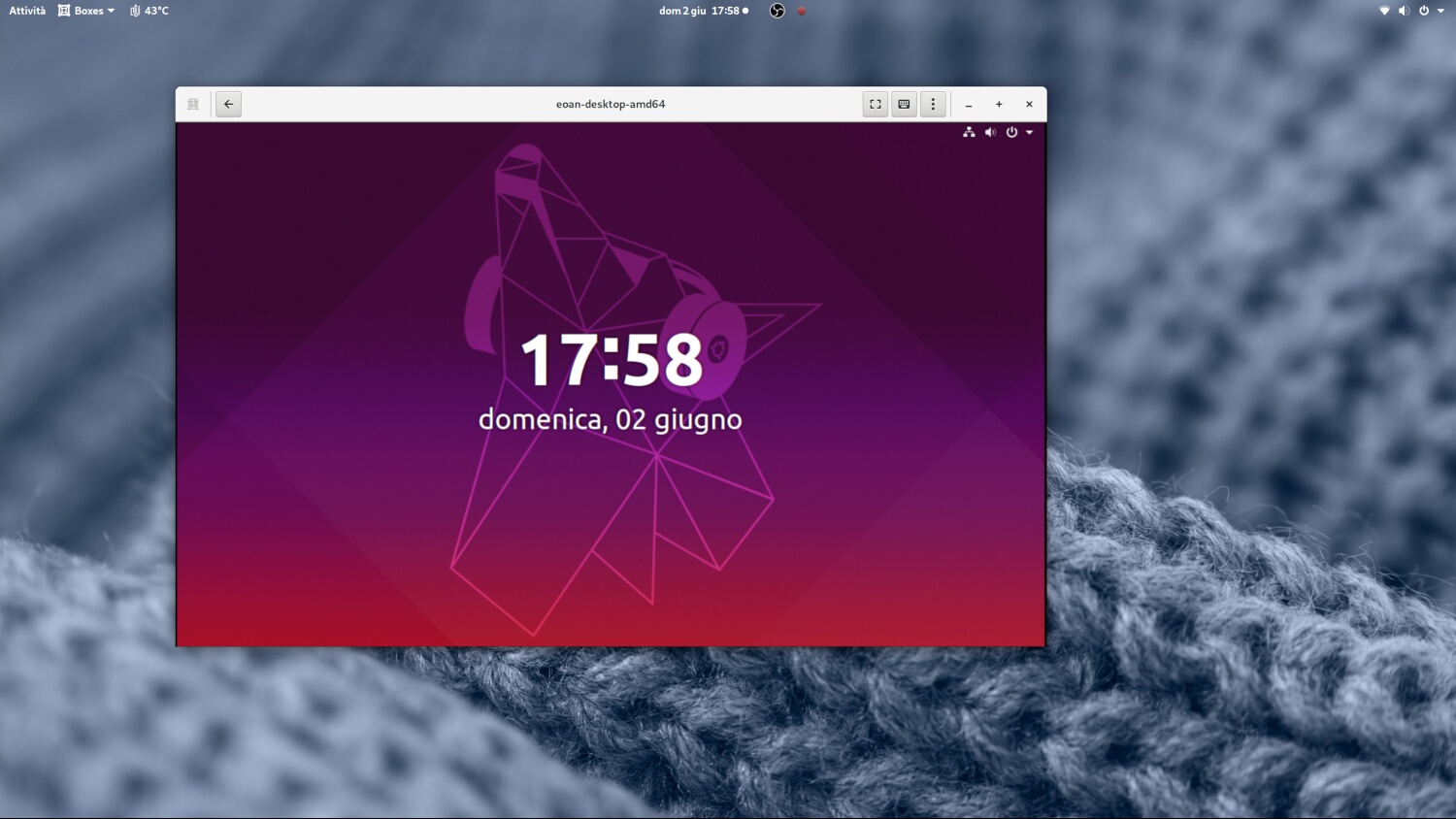Click the system power icon in the top-right corner

(1422, 11)
